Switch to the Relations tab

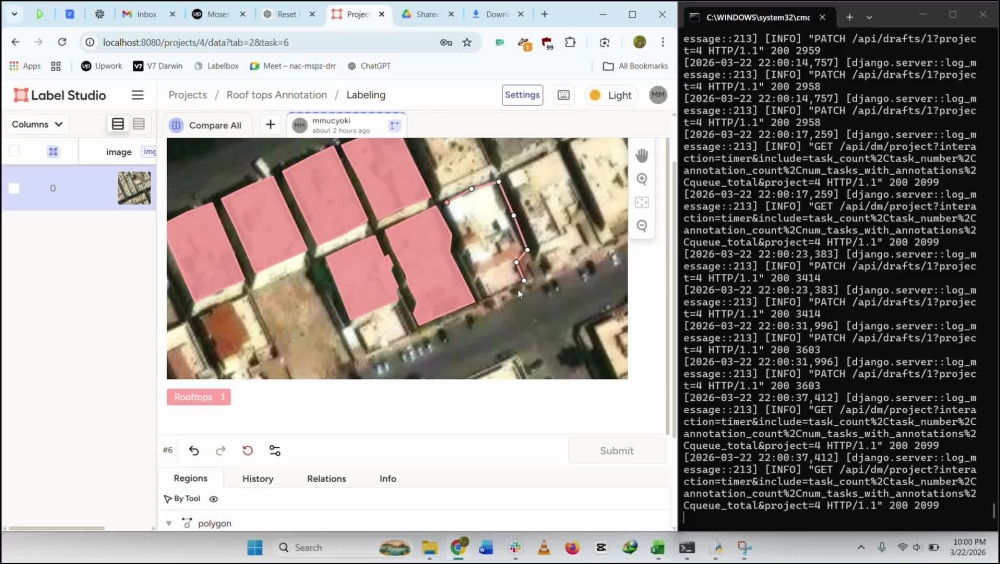pos(327,479)
